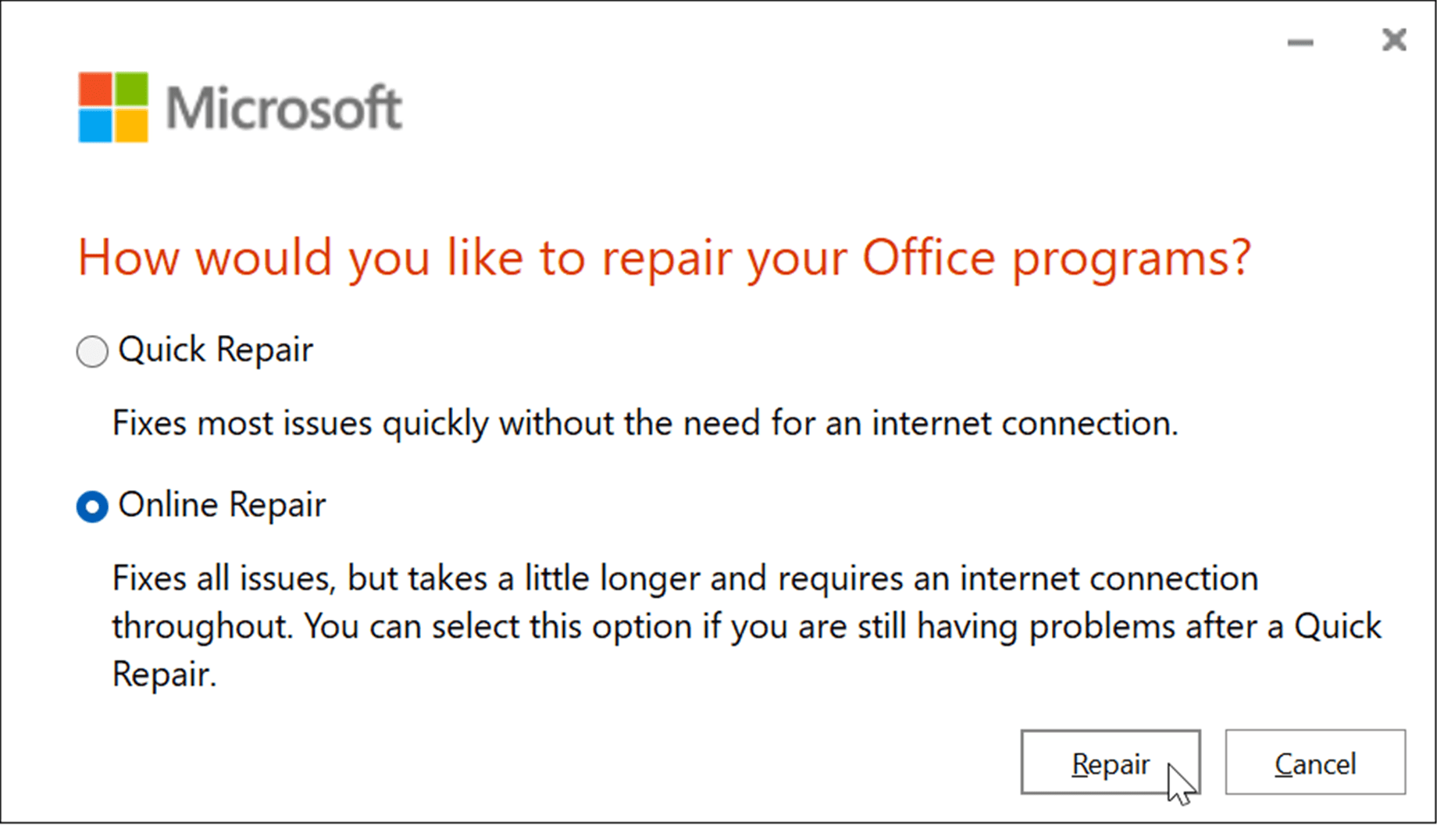
Task: Click the blue square of Microsoft logo
Action: click(95, 125)
